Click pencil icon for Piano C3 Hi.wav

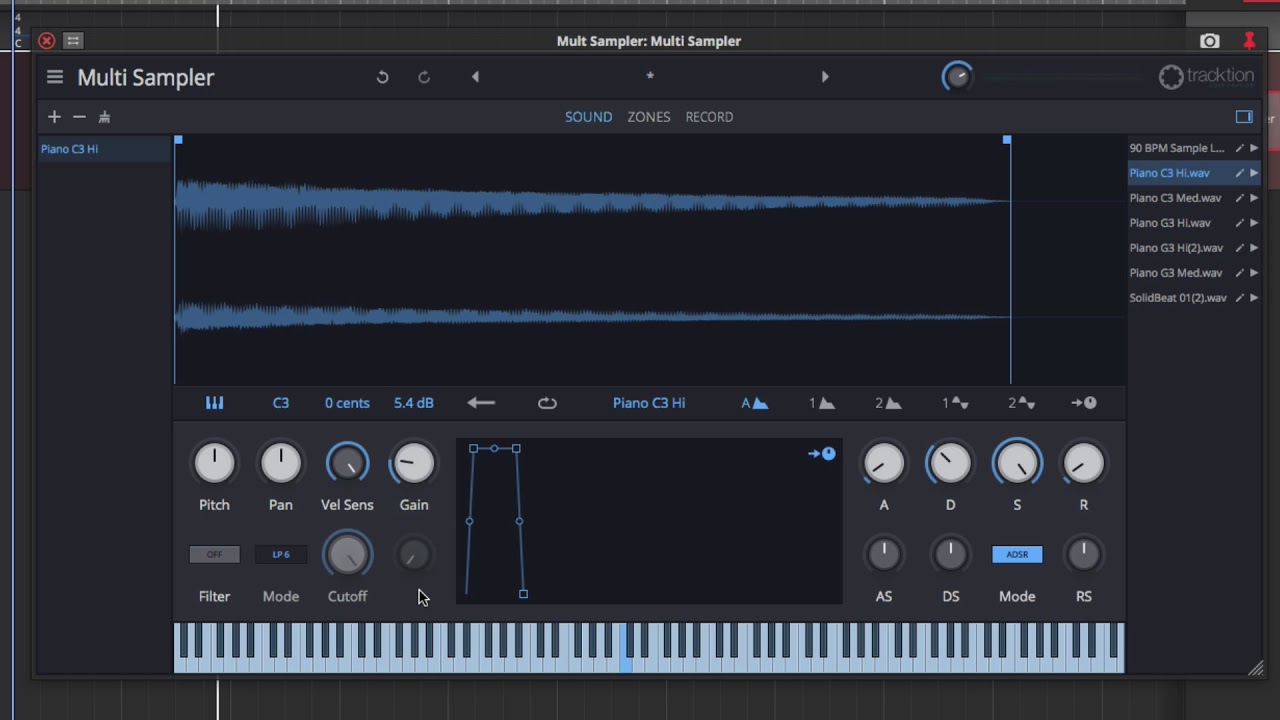pyautogui.click(x=1239, y=173)
